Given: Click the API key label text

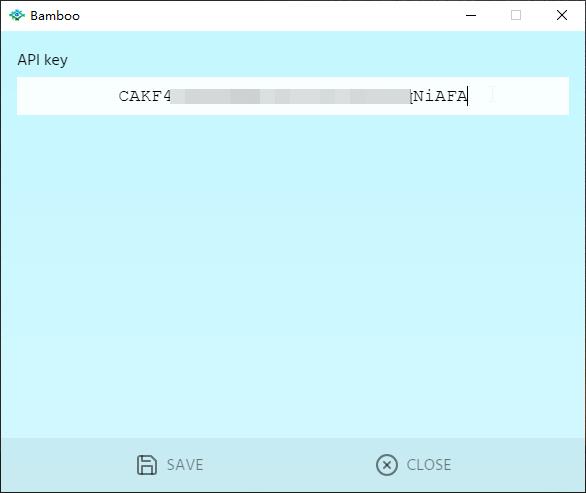Looking at the screenshot, I should coord(43,60).
